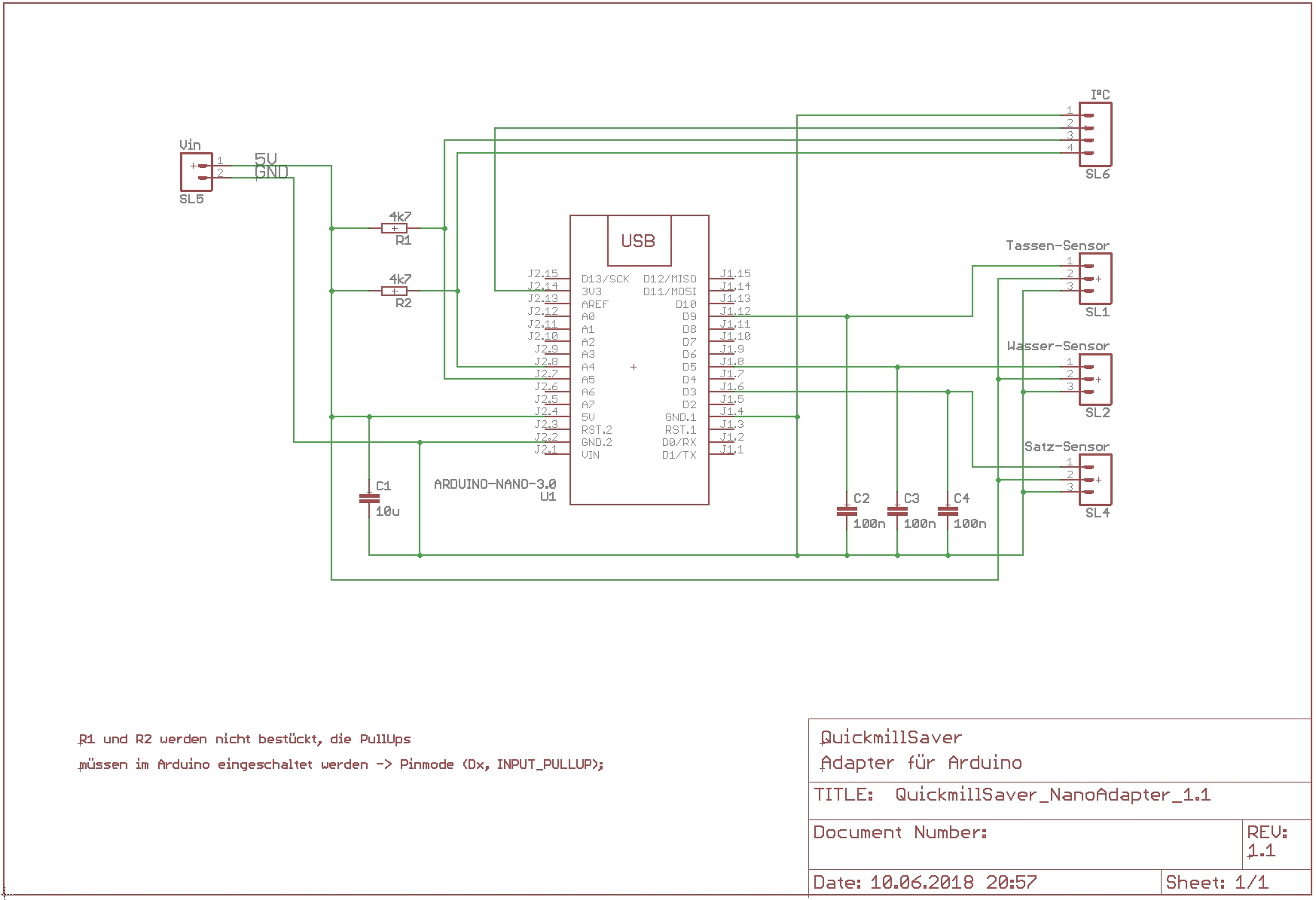
Task: Click the Vin connector SL5 symbol
Action: (196, 172)
